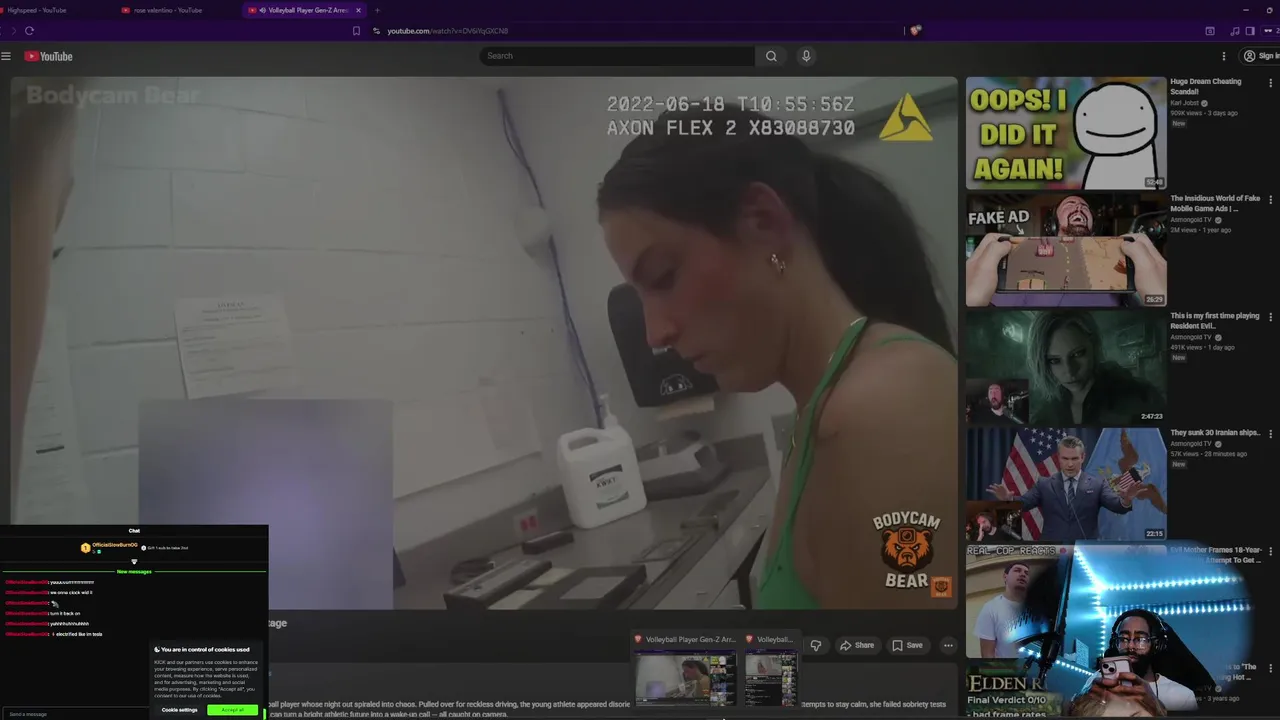This screenshot has width=1280, height=720.
Task: Open YouTube settings three-dot menu in header
Action: [x=1223, y=56]
